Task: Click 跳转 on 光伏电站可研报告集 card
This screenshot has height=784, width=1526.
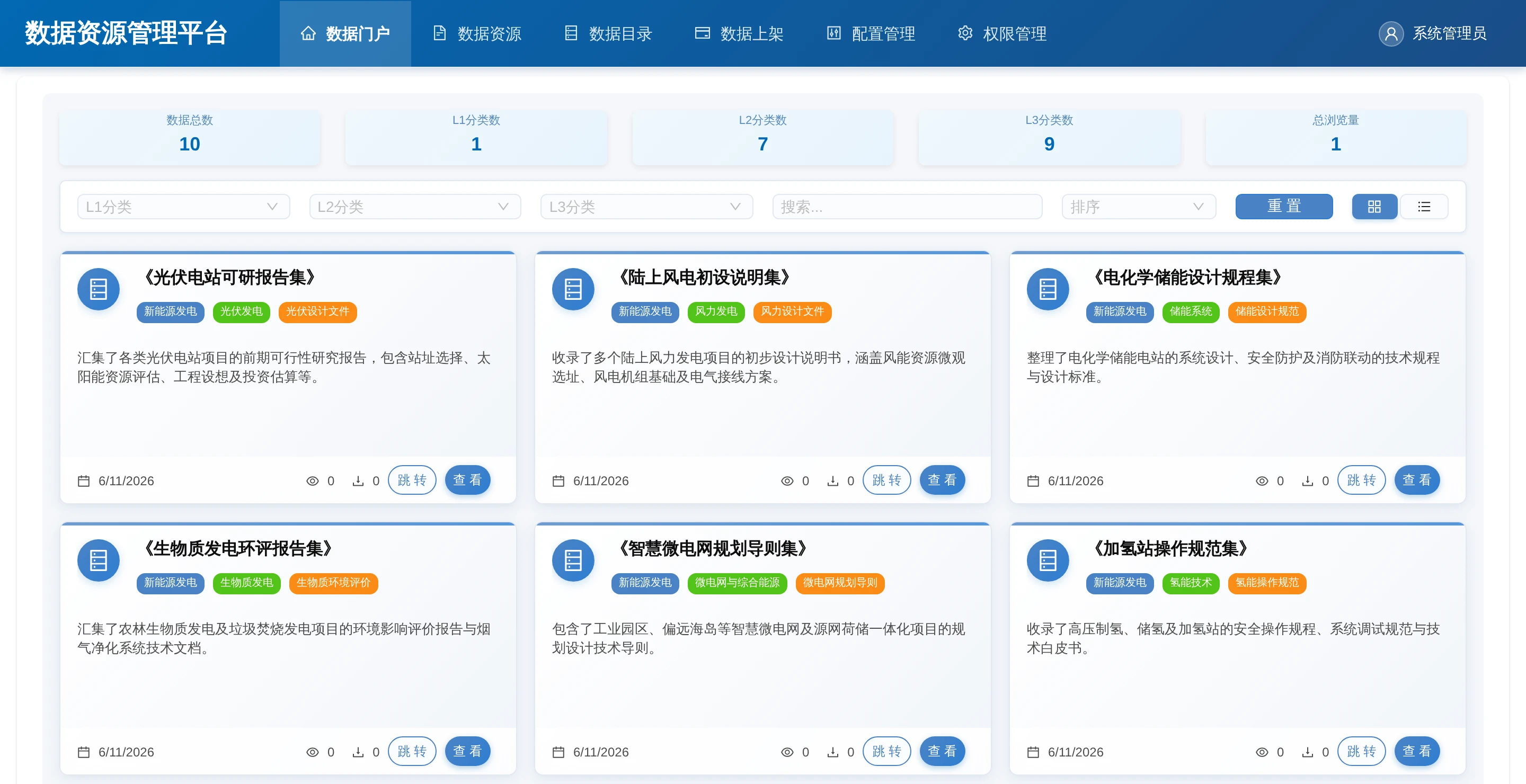Action: [x=412, y=479]
